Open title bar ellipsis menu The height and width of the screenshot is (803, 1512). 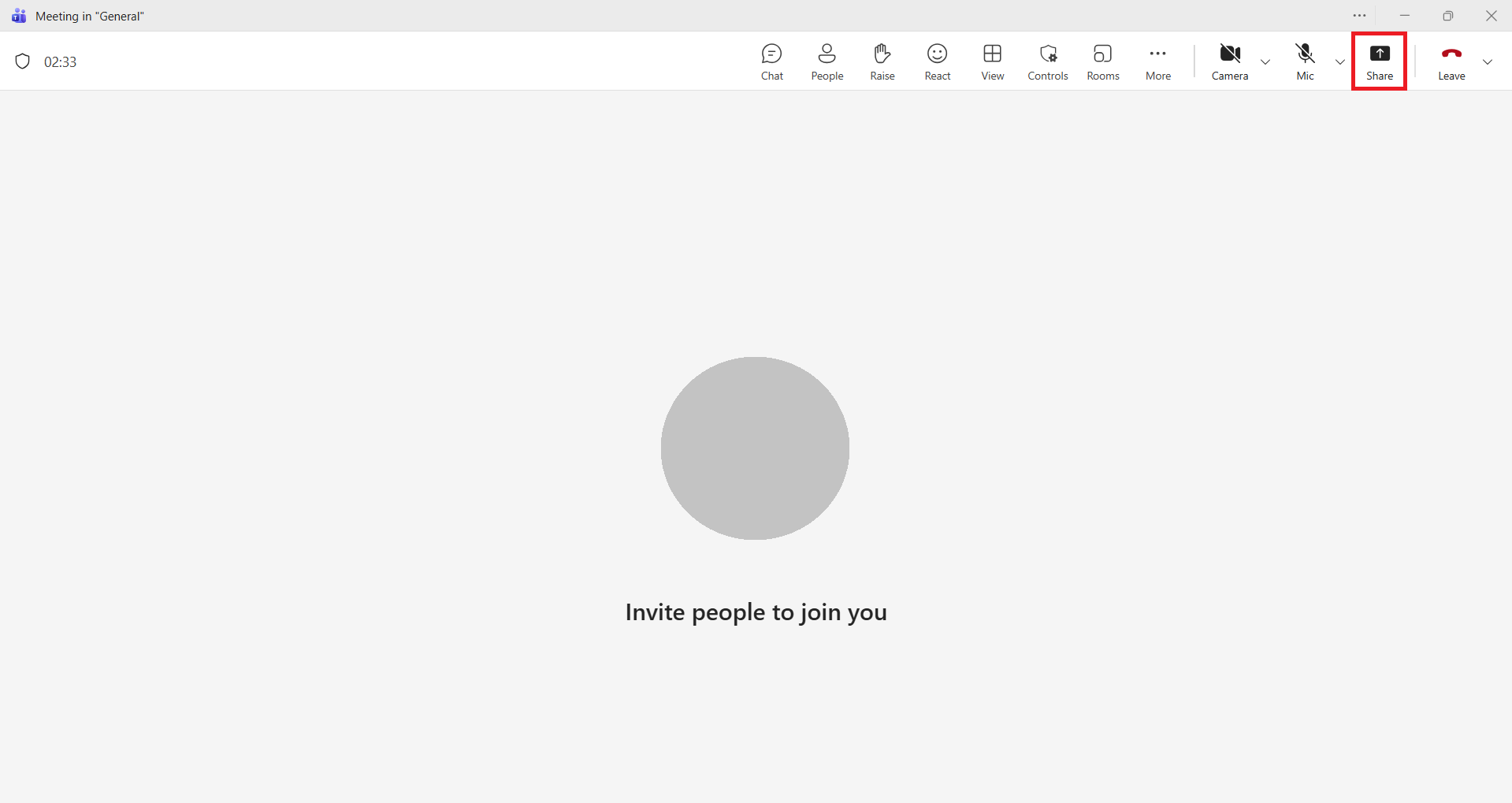point(1359,16)
